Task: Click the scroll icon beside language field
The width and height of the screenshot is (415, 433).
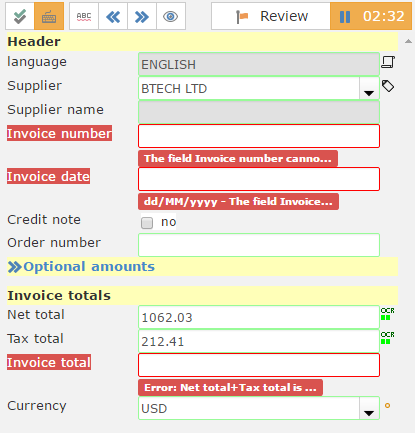Action: 388,62
